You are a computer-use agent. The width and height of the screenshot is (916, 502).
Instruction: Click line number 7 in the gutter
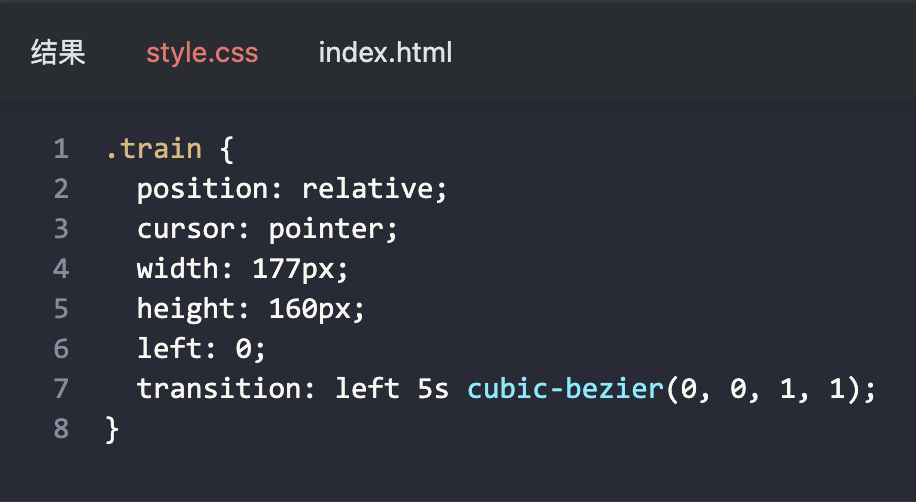pos(61,388)
